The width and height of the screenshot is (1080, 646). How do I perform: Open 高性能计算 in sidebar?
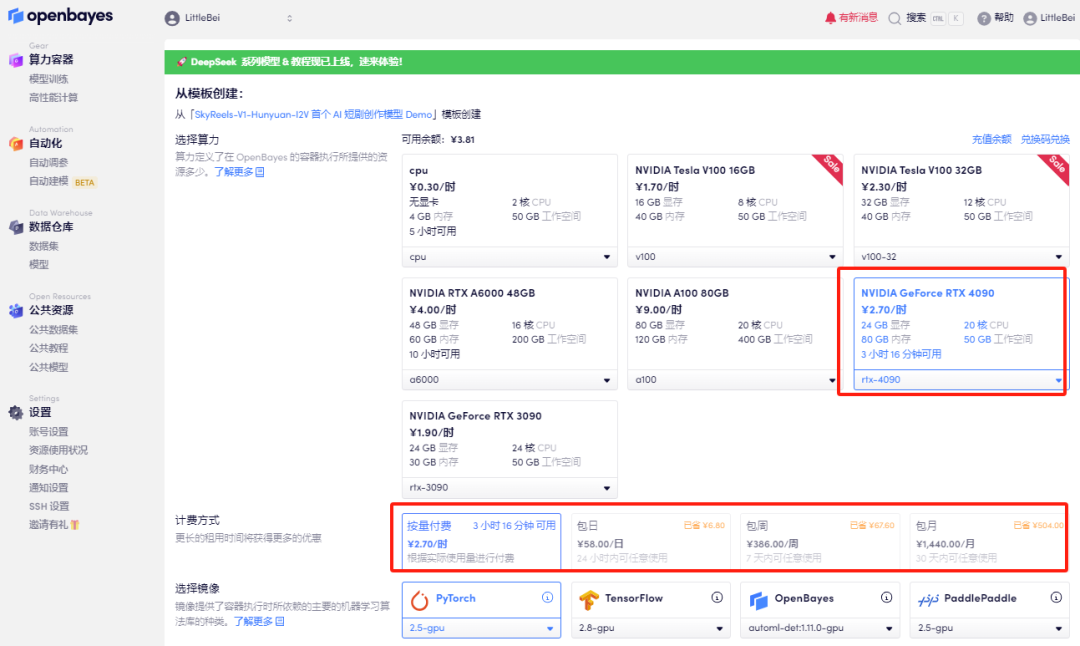53,98
